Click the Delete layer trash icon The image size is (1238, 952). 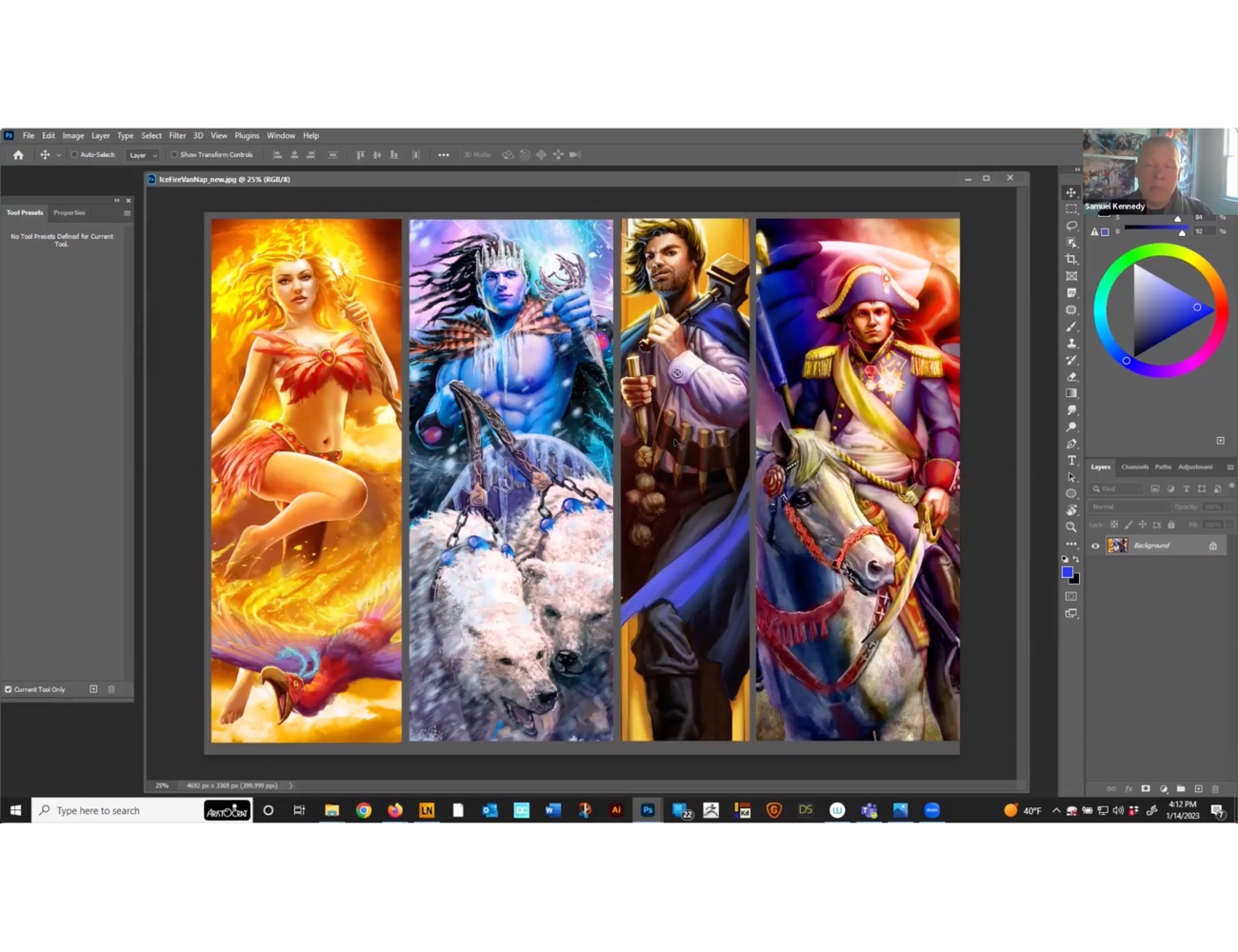(x=1215, y=788)
